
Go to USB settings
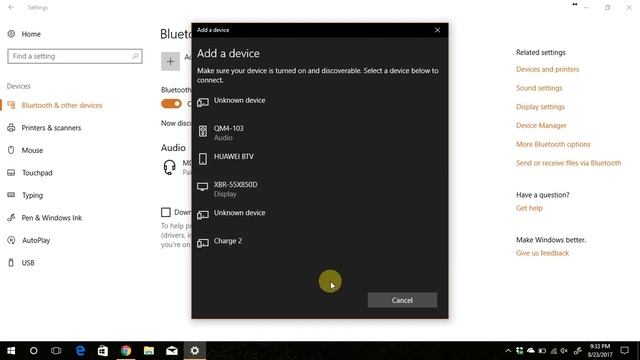28,262
